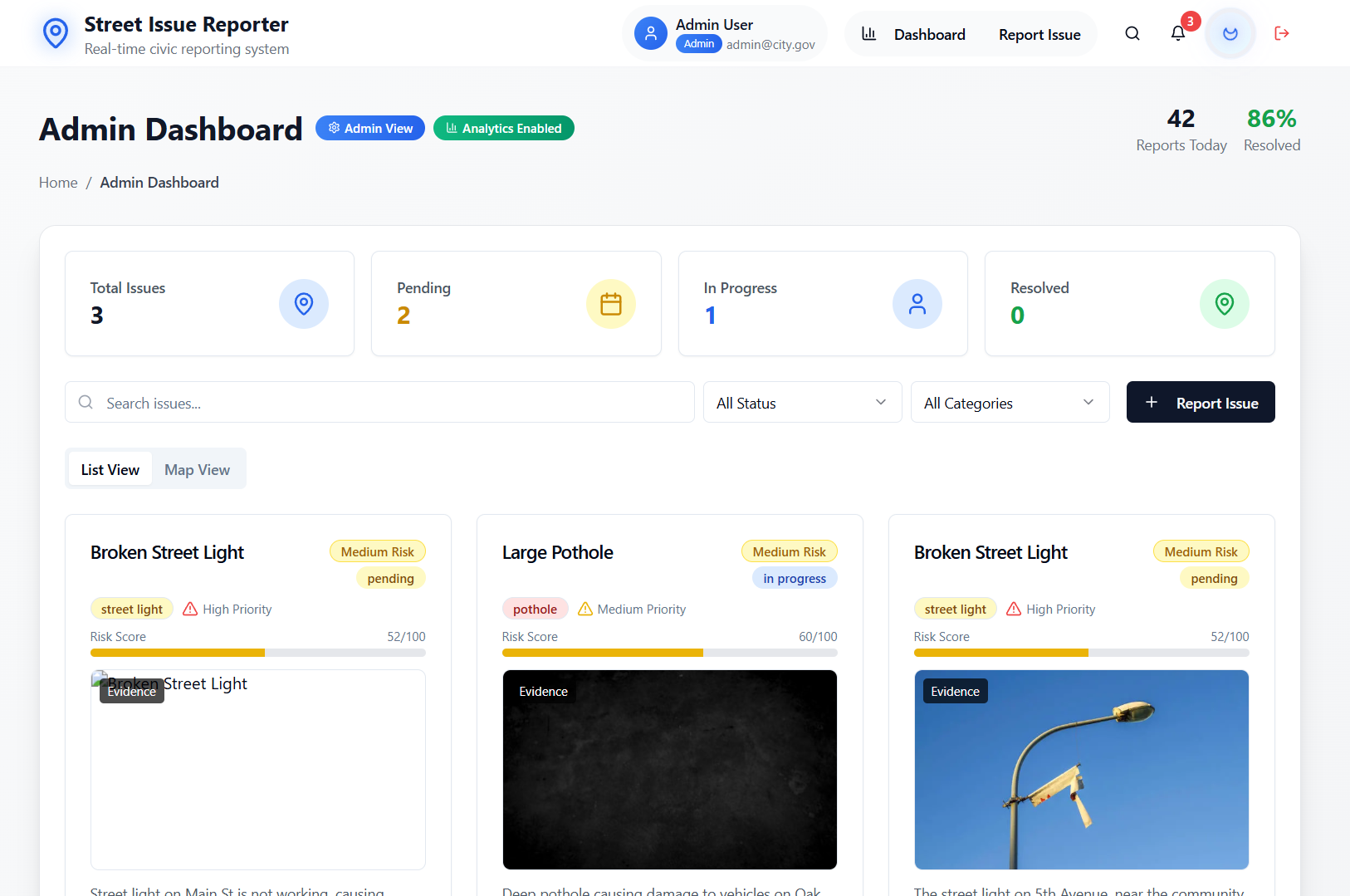Toggle the Admin View badge
The width and height of the screenshot is (1350, 896).
(369, 128)
